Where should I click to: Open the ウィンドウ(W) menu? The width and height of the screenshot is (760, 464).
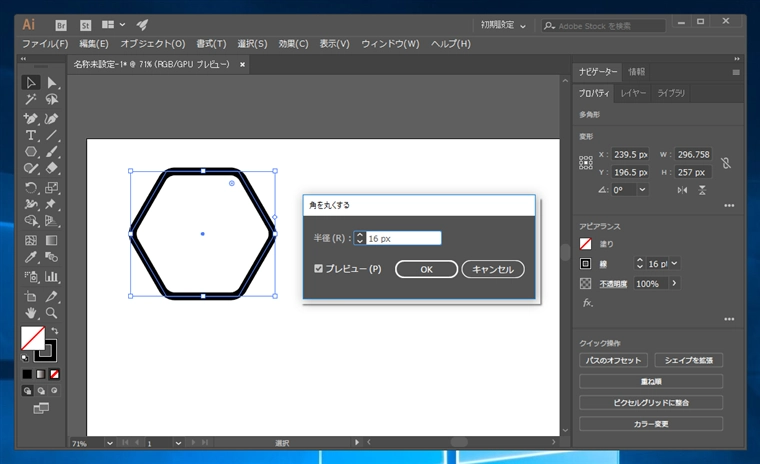click(390, 44)
